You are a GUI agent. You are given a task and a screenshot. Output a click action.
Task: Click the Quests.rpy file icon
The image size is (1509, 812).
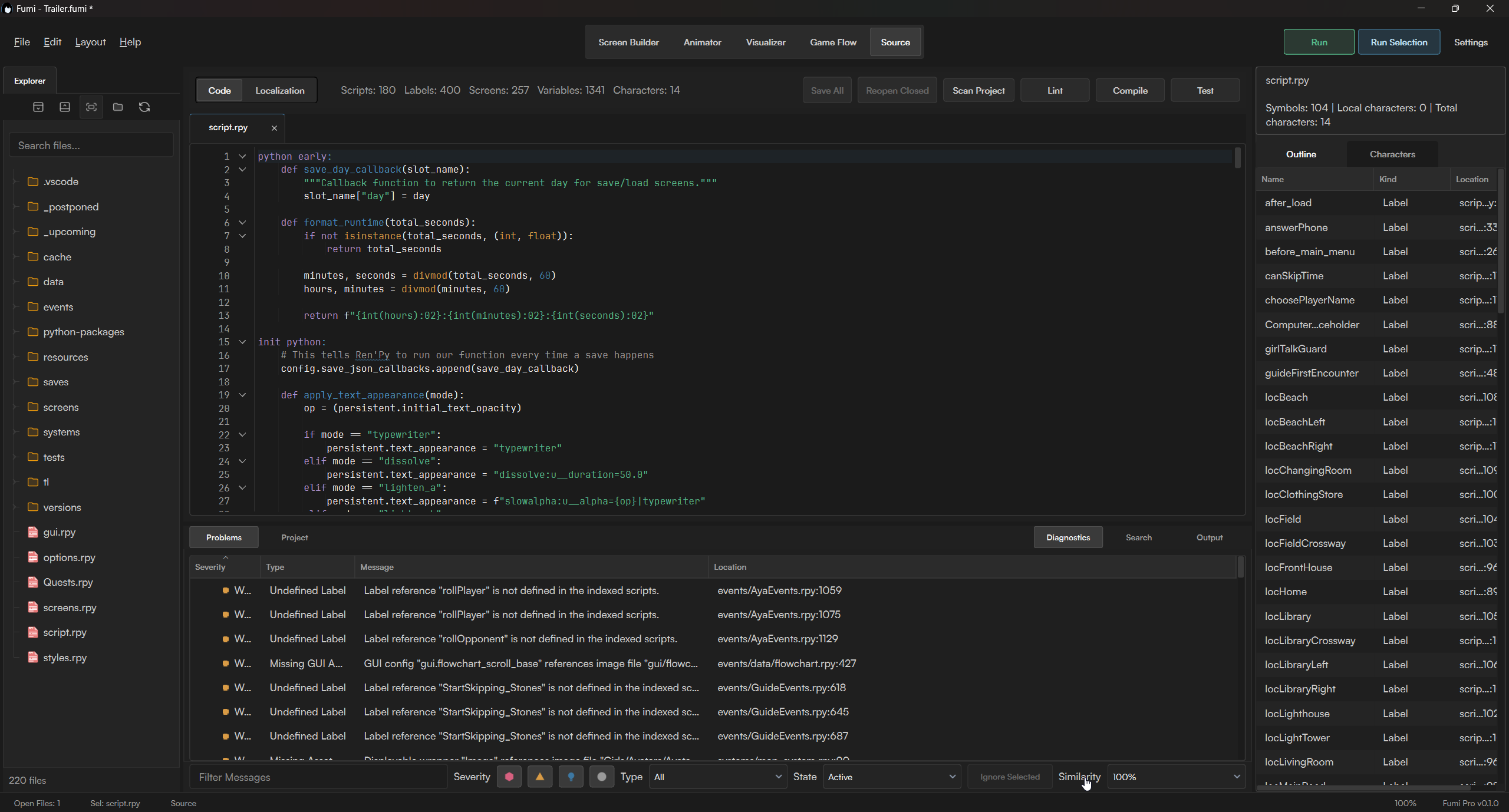coord(33,582)
